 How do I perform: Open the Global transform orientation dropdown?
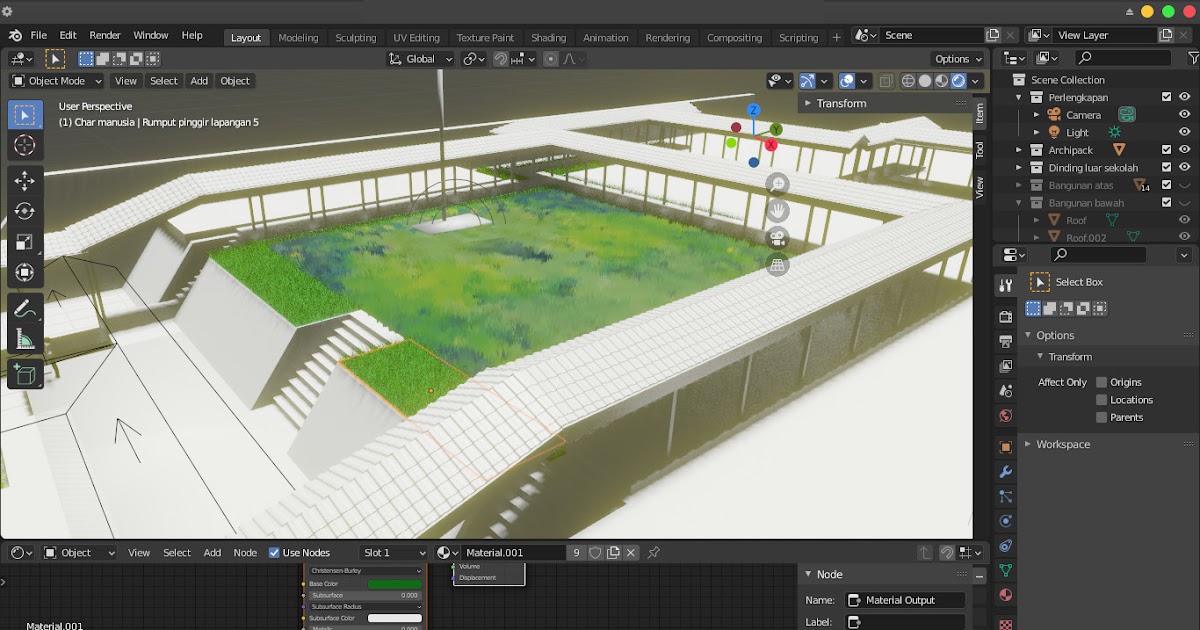418,58
